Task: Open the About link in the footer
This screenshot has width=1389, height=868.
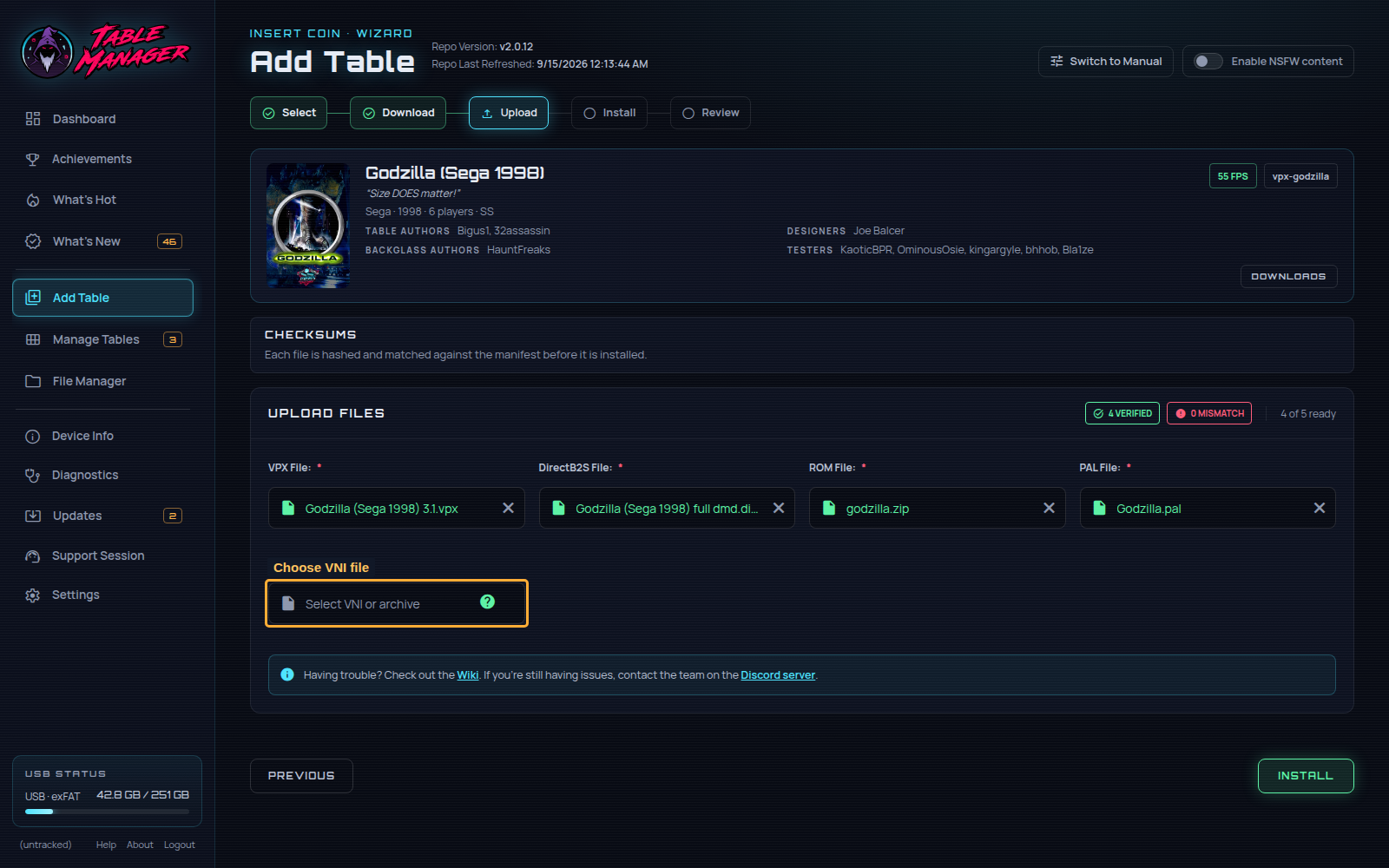Action: (140, 845)
